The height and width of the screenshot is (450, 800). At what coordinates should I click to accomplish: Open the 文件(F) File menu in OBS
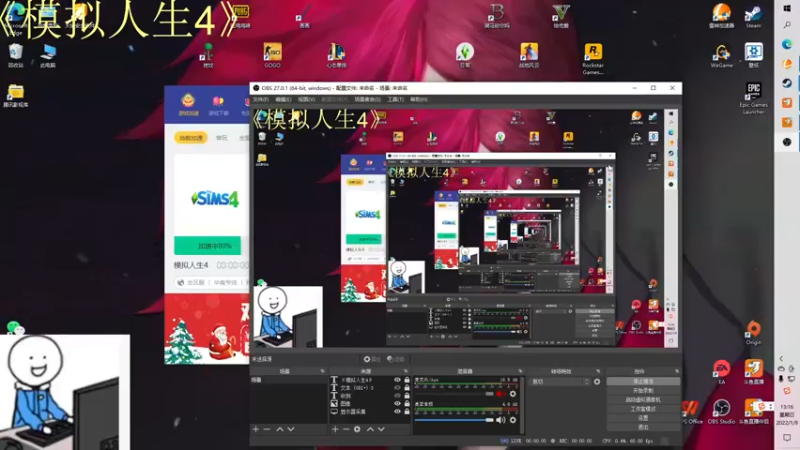click(260, 99)
